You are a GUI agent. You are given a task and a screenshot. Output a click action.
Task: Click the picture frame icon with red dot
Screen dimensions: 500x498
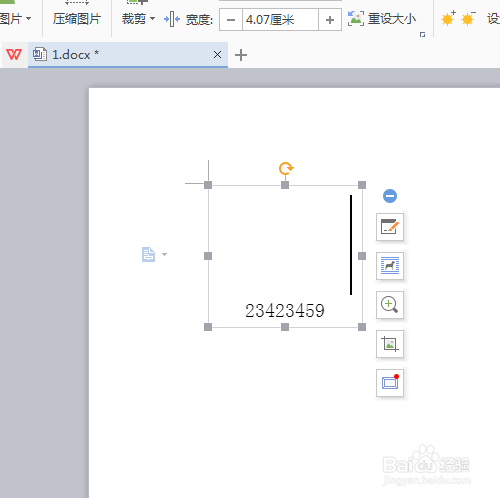(x=390, y=383)
